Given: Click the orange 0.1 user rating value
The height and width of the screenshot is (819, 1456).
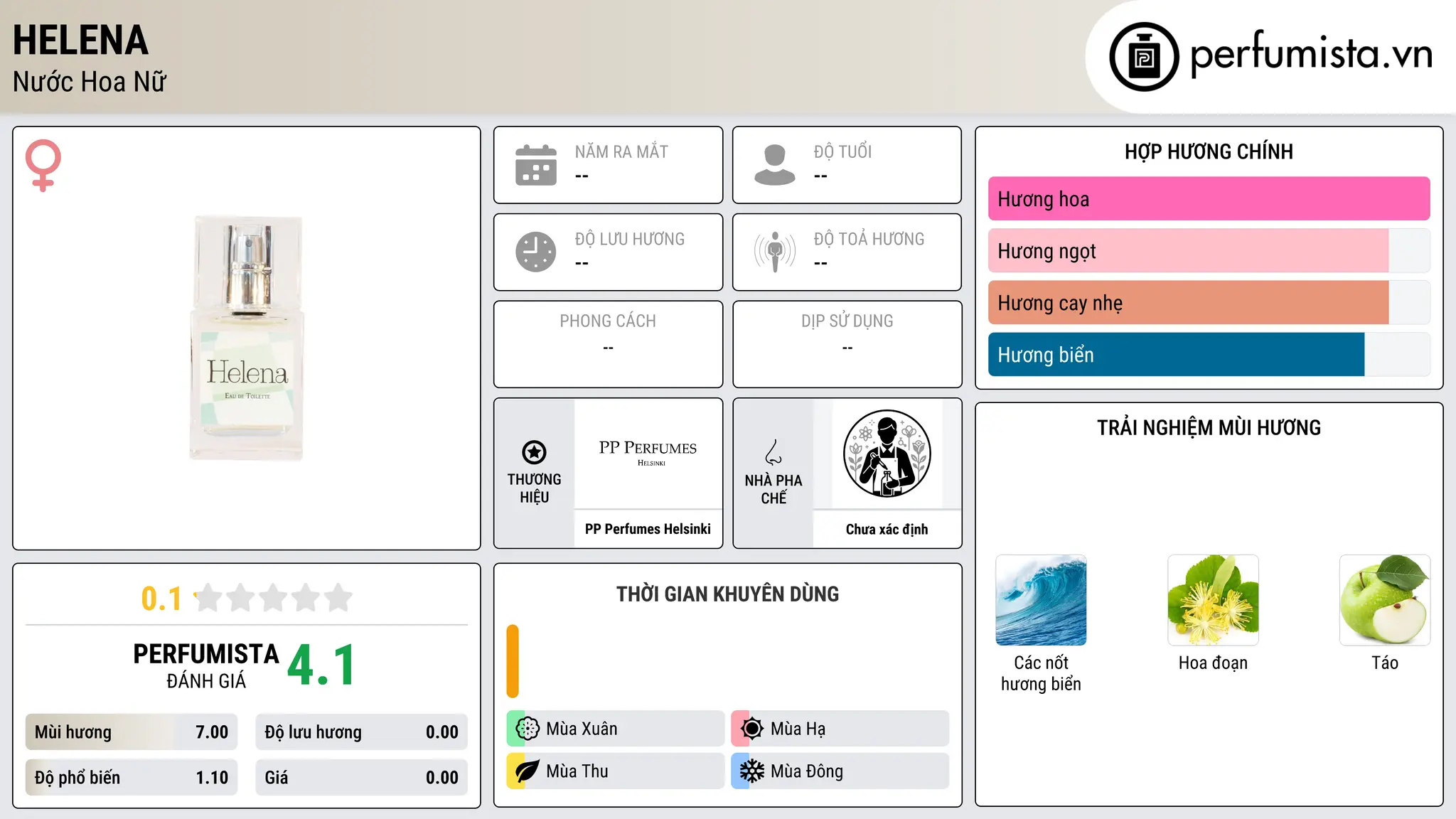Looking at the screenshot, I should click(161, 599).
